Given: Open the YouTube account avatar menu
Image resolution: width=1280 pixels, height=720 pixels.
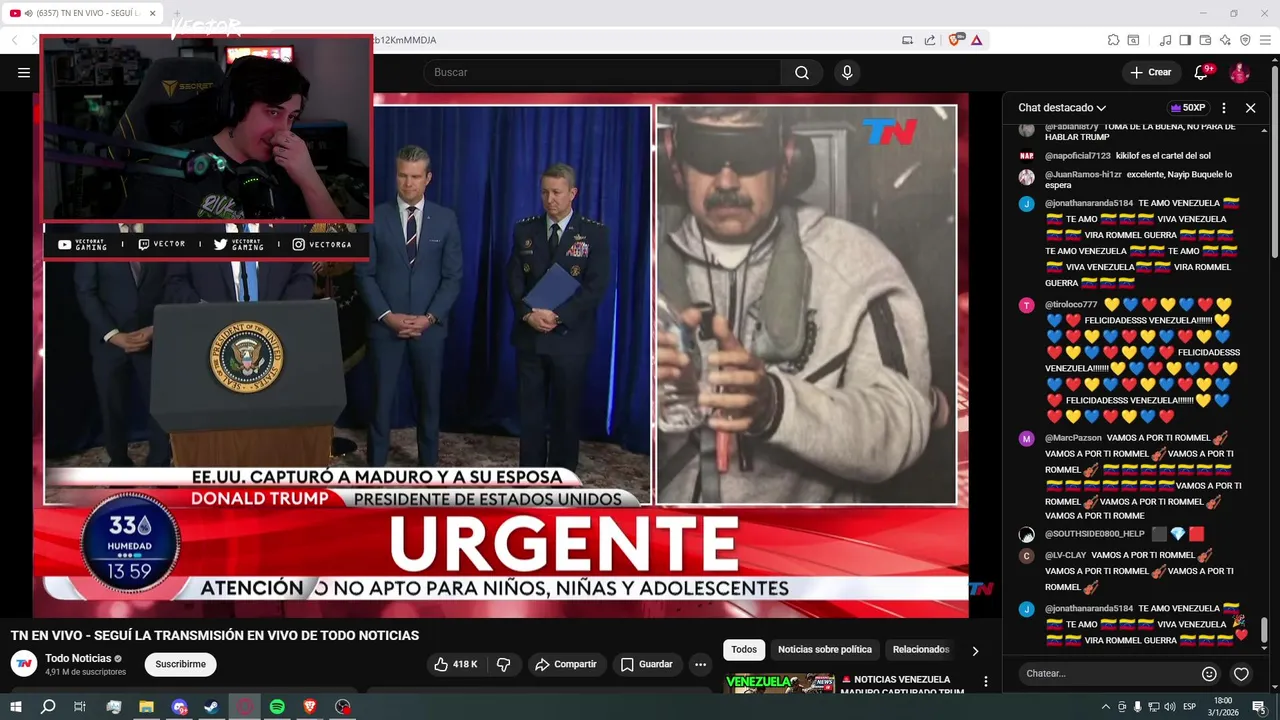Looking at the screenshot, I should tap(1239, 72).
